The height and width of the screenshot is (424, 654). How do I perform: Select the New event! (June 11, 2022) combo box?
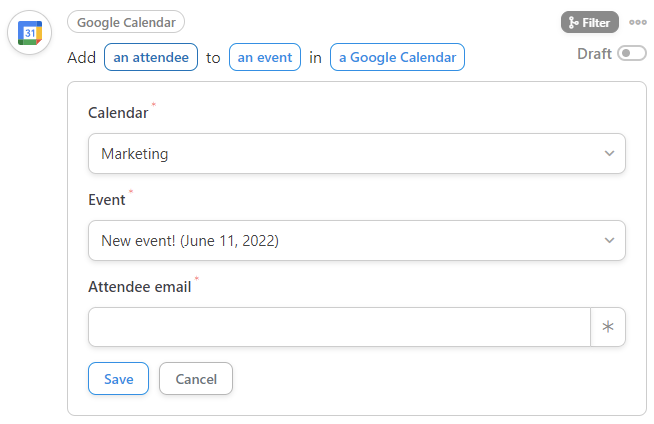click(357, 241)
